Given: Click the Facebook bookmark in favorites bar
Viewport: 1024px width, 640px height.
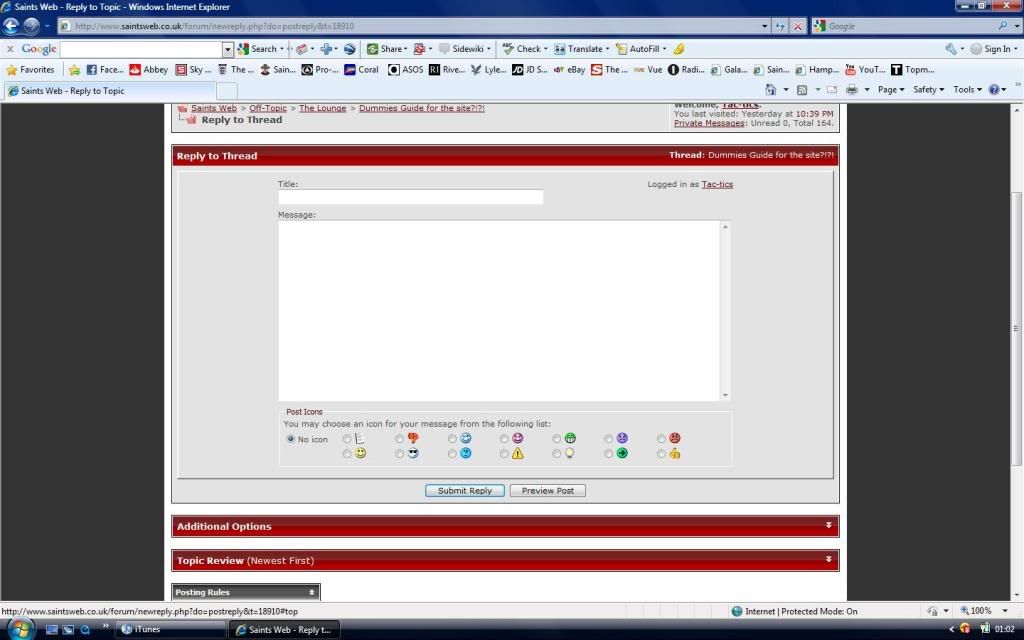Looking at the screenshot, I should coord(105,70).
